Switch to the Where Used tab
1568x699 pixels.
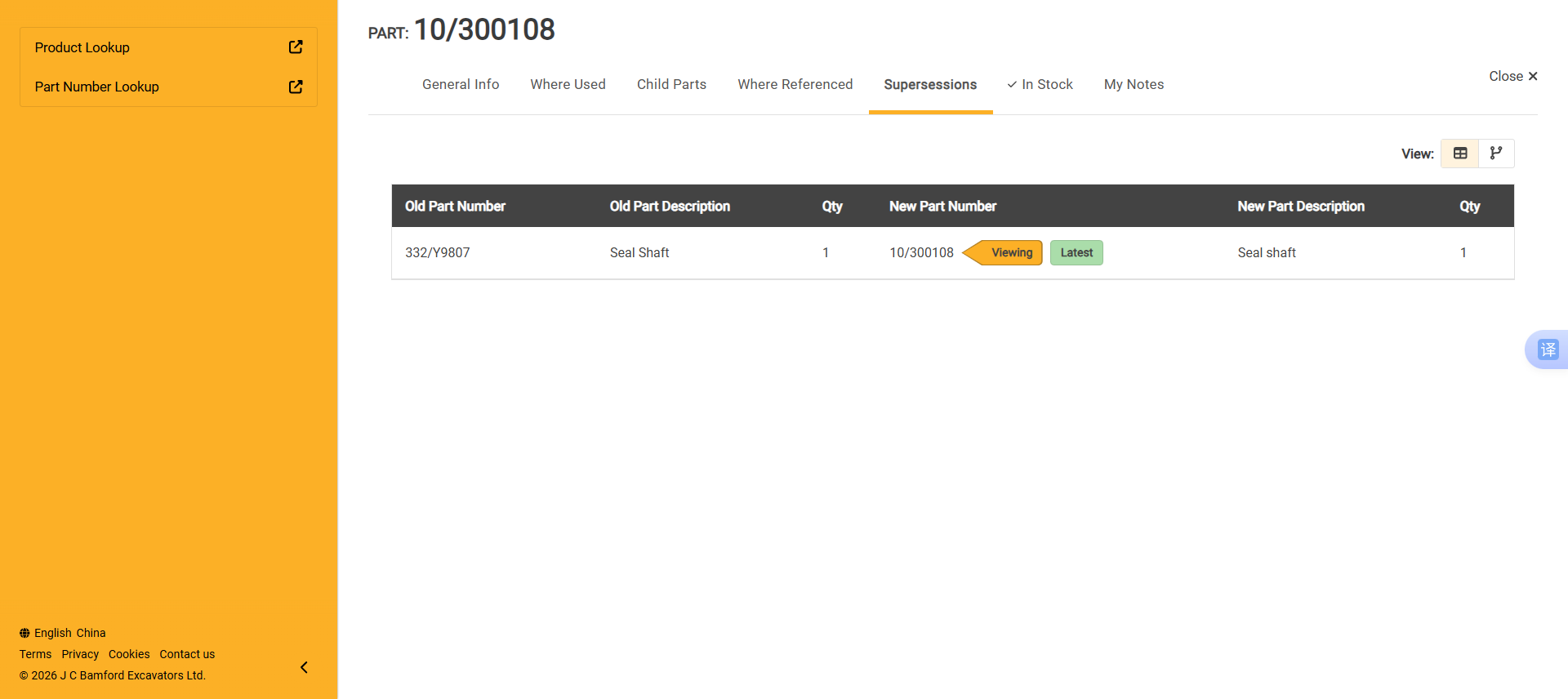click(x=568, y=84)
